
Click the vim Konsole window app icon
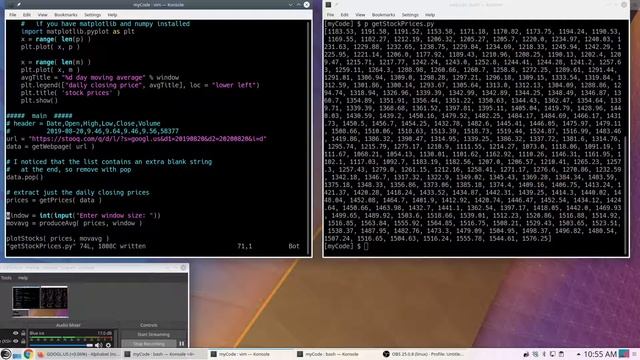(11, 4)
